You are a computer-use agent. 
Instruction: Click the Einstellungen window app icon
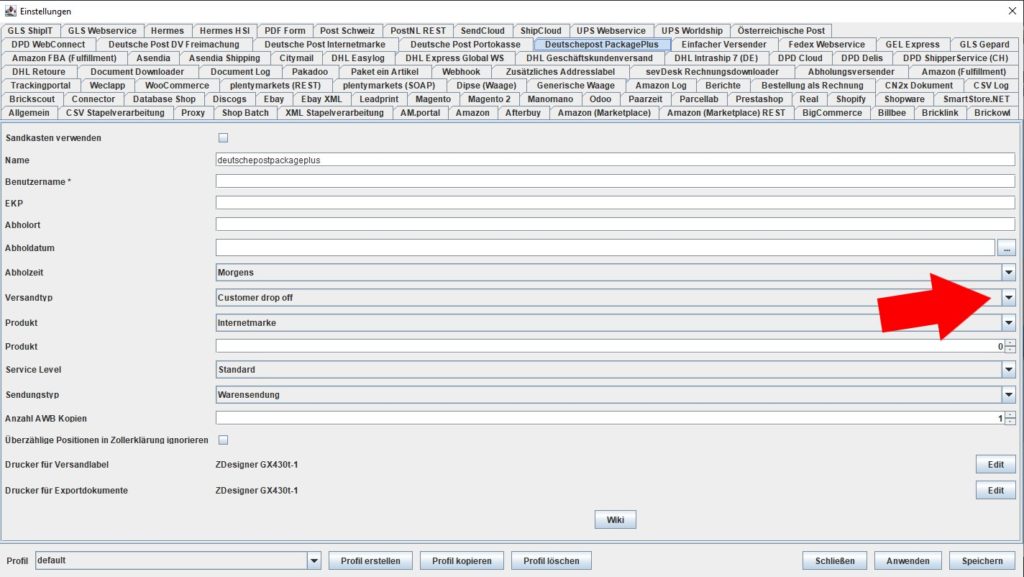point(10,11)
